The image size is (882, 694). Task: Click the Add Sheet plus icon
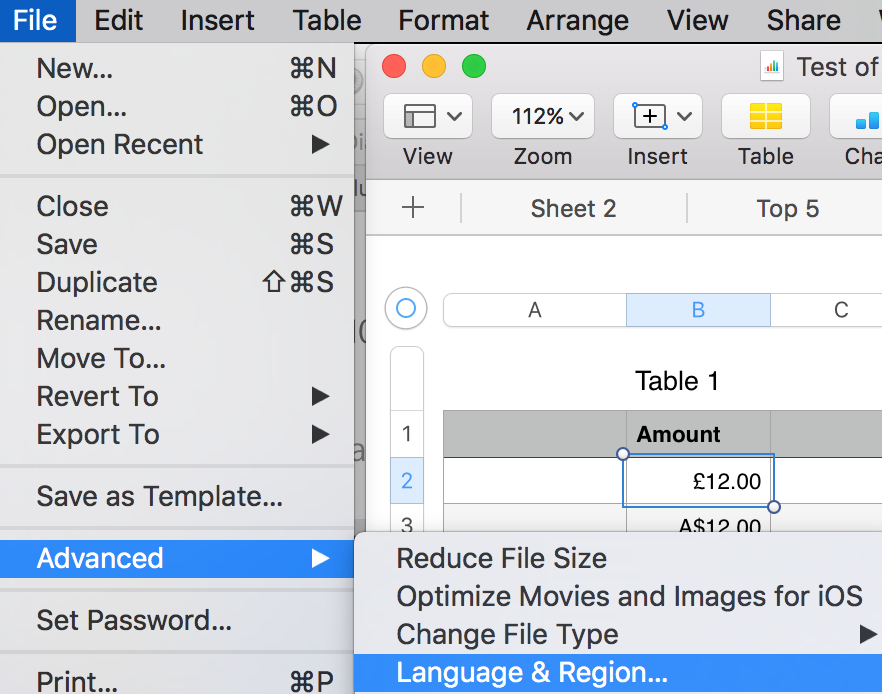pos(413,208)
